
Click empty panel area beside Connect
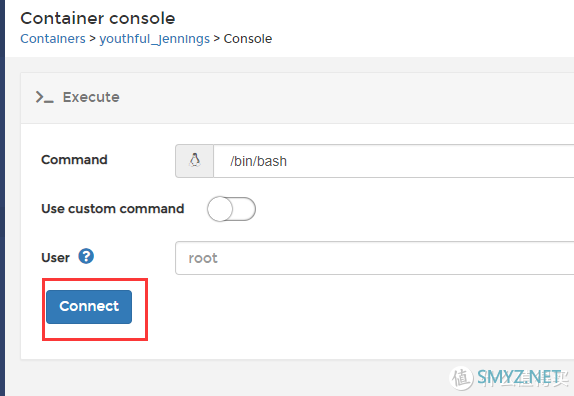click(x=329, y=315)
